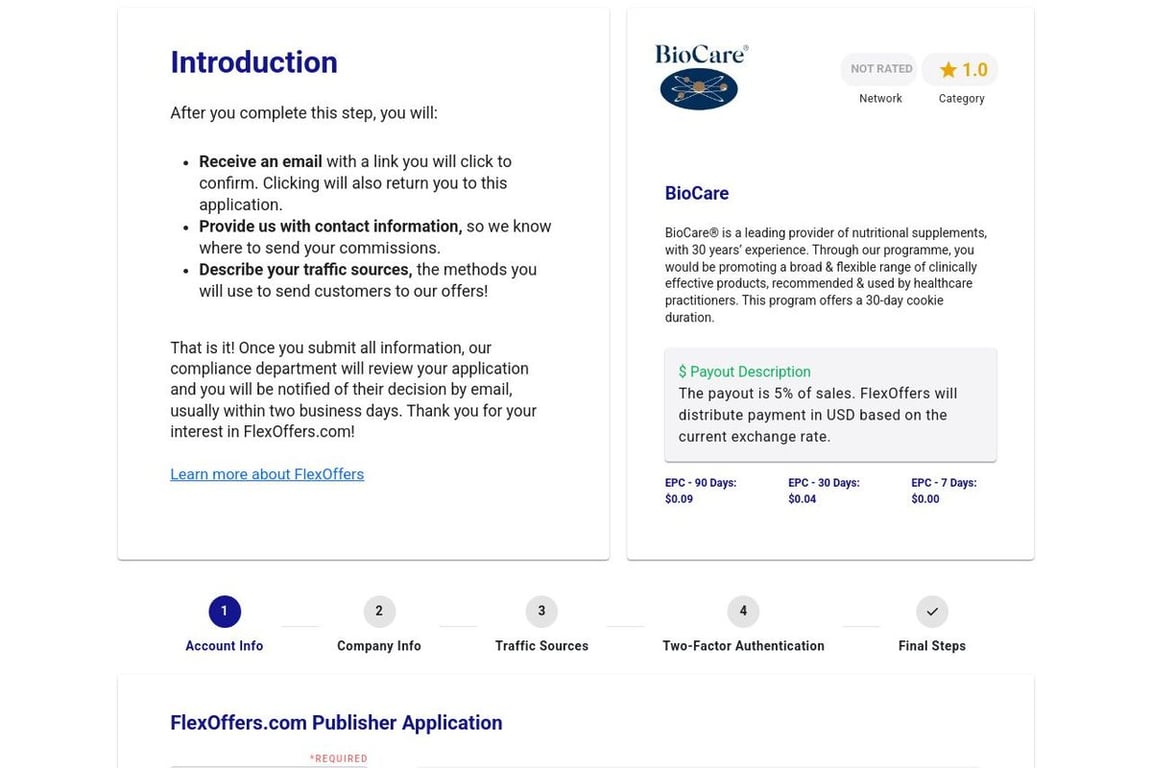Select step 4 circle Two-Factor Authentication
Viewport: 1152px width, 768px height.
tap(743, 611)
